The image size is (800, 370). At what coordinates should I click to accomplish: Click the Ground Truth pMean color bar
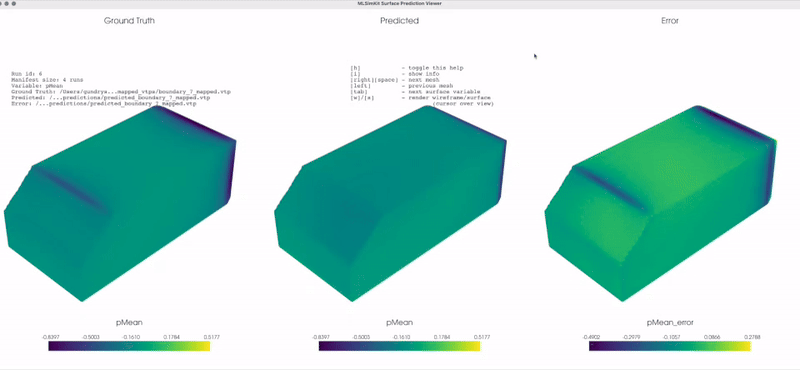[x=129, y=346]
